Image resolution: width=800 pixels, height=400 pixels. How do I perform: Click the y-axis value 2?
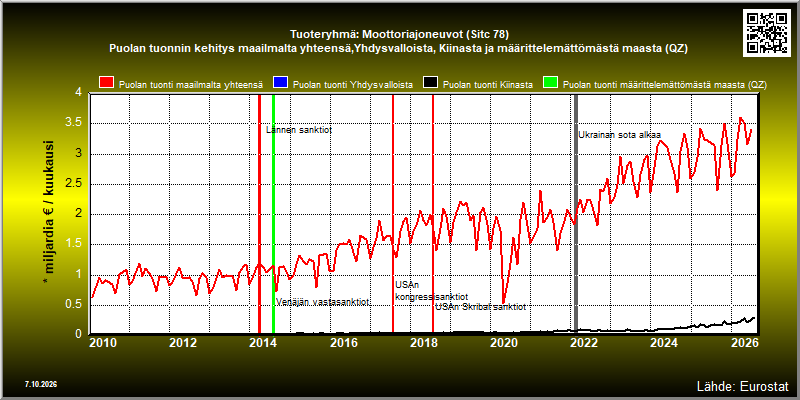coord(79,214)
